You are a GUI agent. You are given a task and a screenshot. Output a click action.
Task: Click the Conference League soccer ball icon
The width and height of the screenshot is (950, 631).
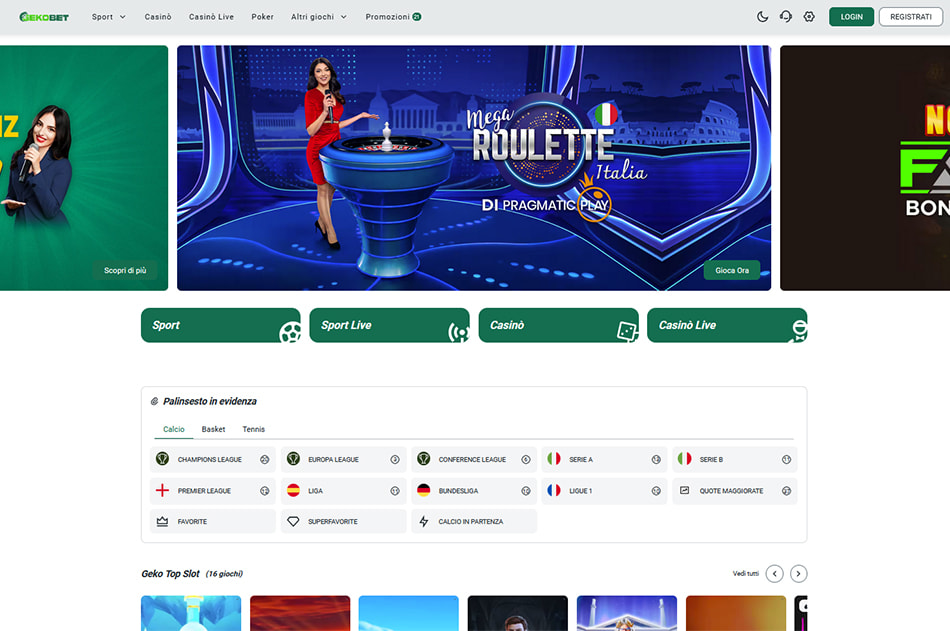(526, 459)
